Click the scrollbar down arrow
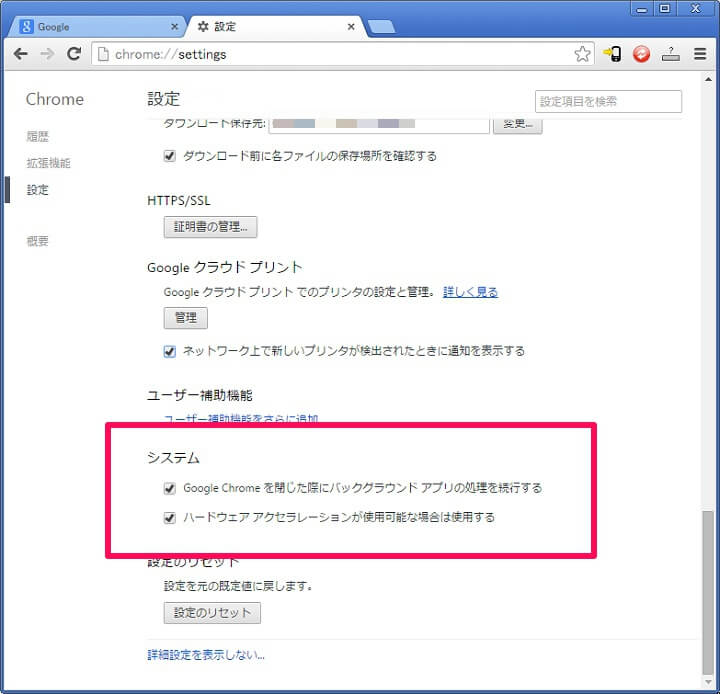This screenshot has height=694, width=720. tap(708, 682)
